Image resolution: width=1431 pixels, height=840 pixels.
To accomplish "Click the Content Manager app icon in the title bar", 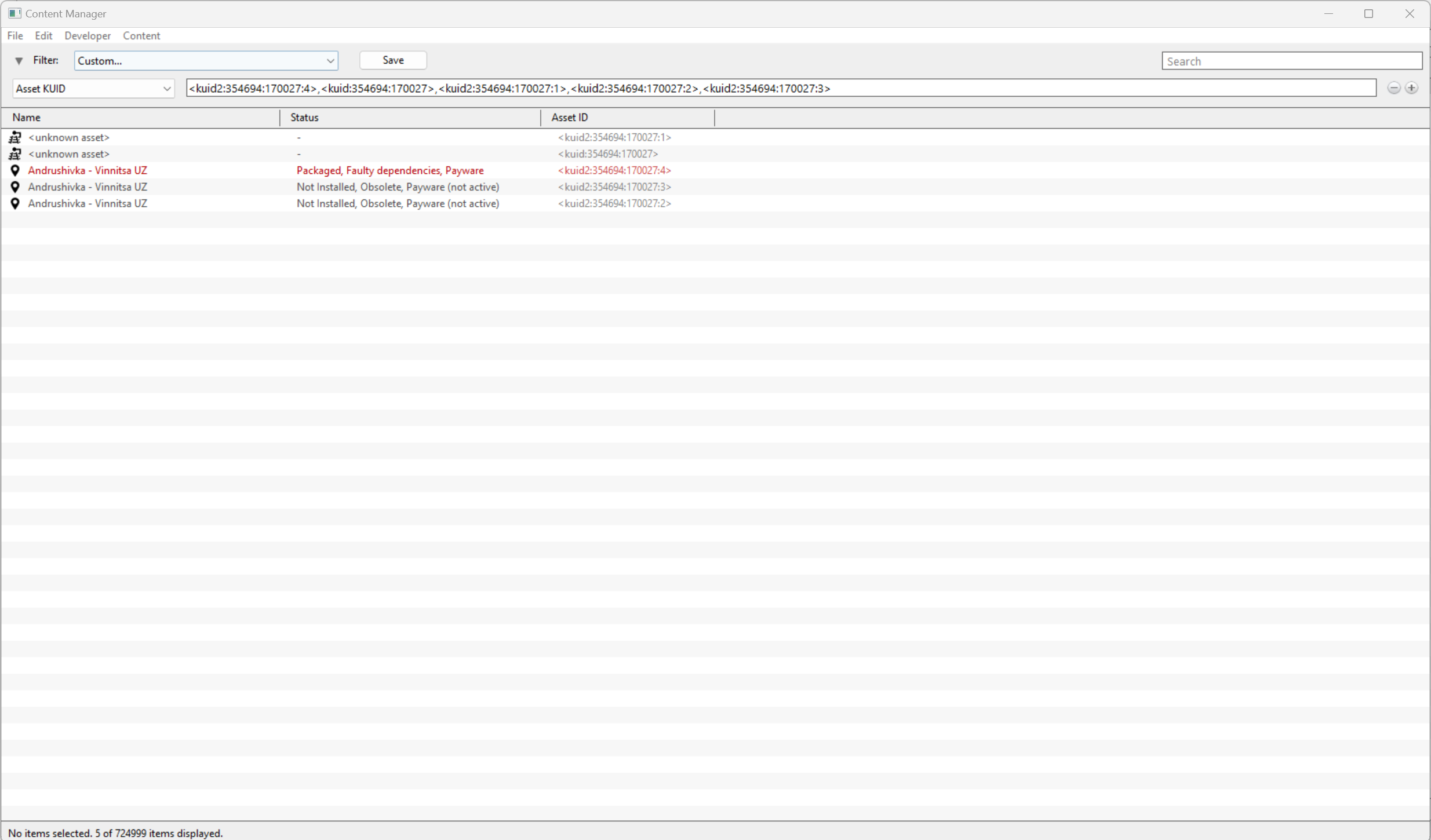I will [14, 13].
